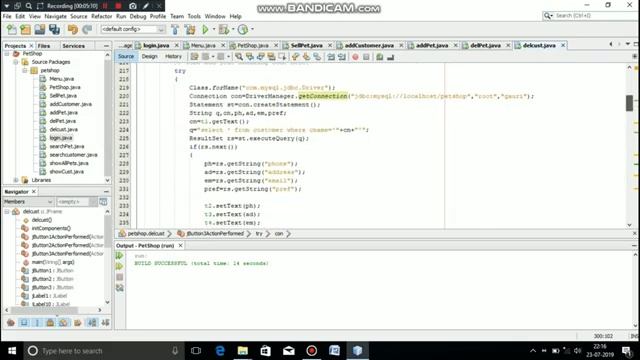
Task: Click the Profile Project toolbar icon
Action: [x=243, y=29]
